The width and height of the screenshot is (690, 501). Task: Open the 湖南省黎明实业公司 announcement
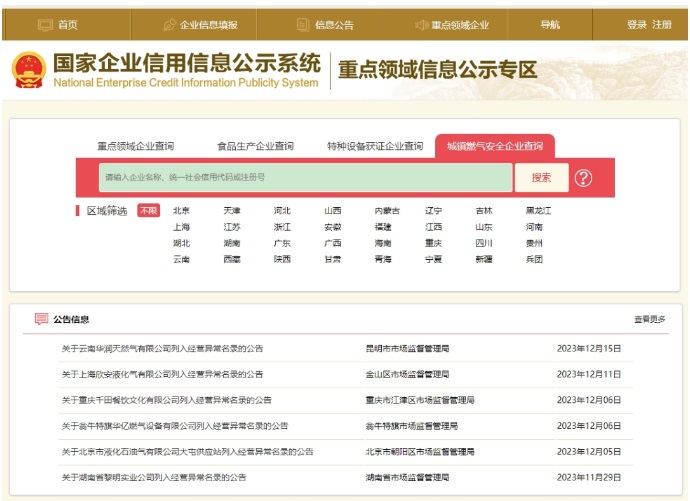point(154,477)
